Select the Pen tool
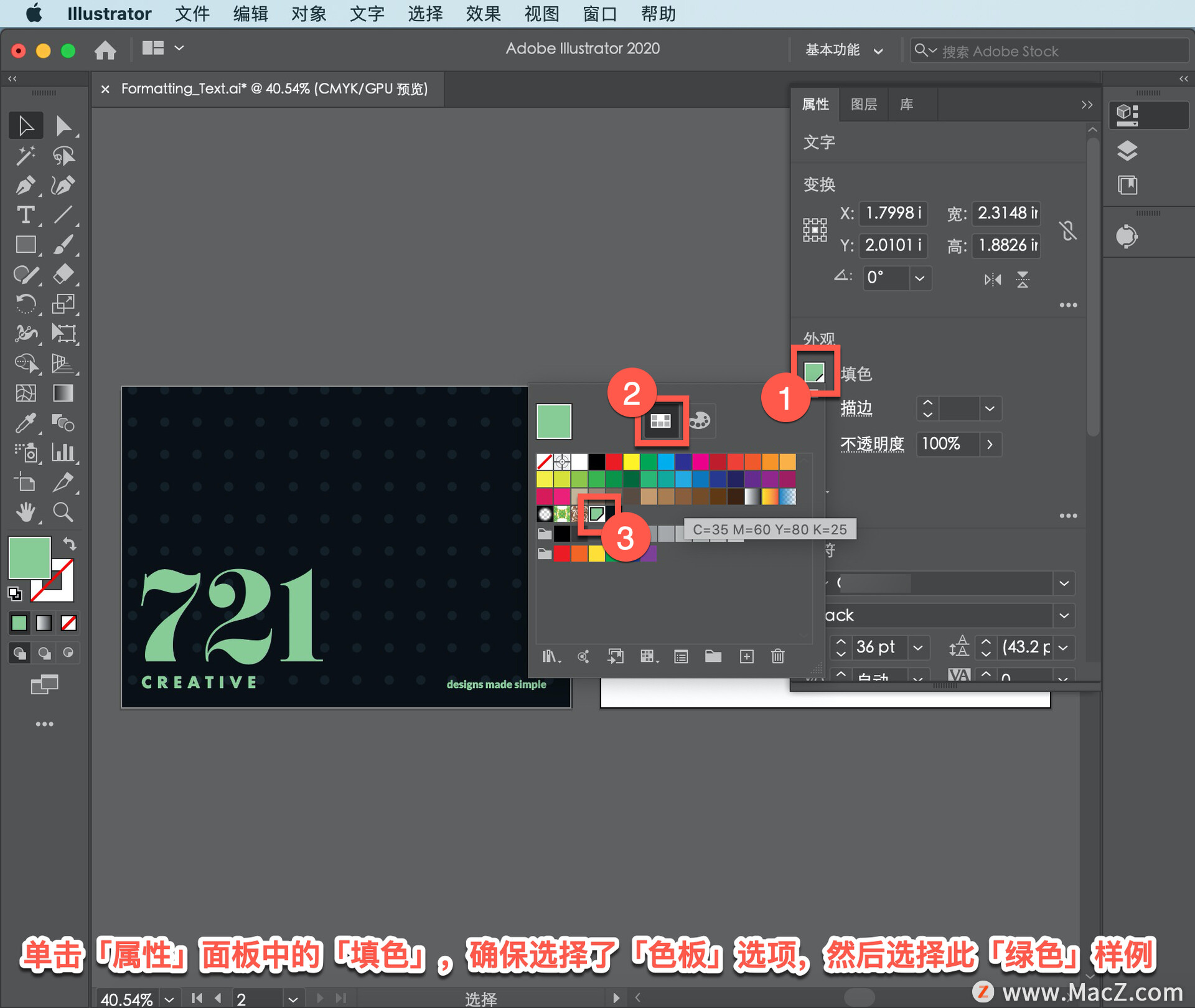 (x=26, y=185)
